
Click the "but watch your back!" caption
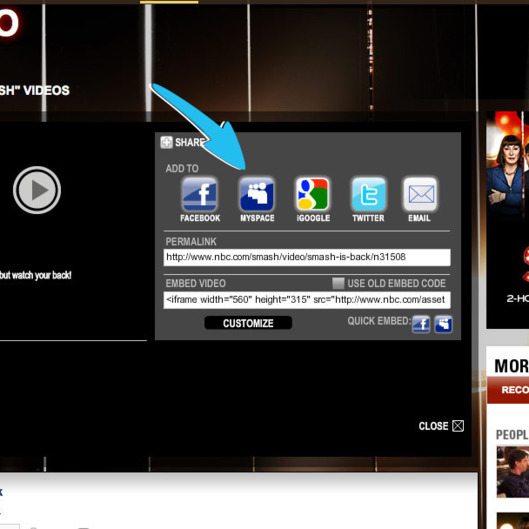(36, 275)
